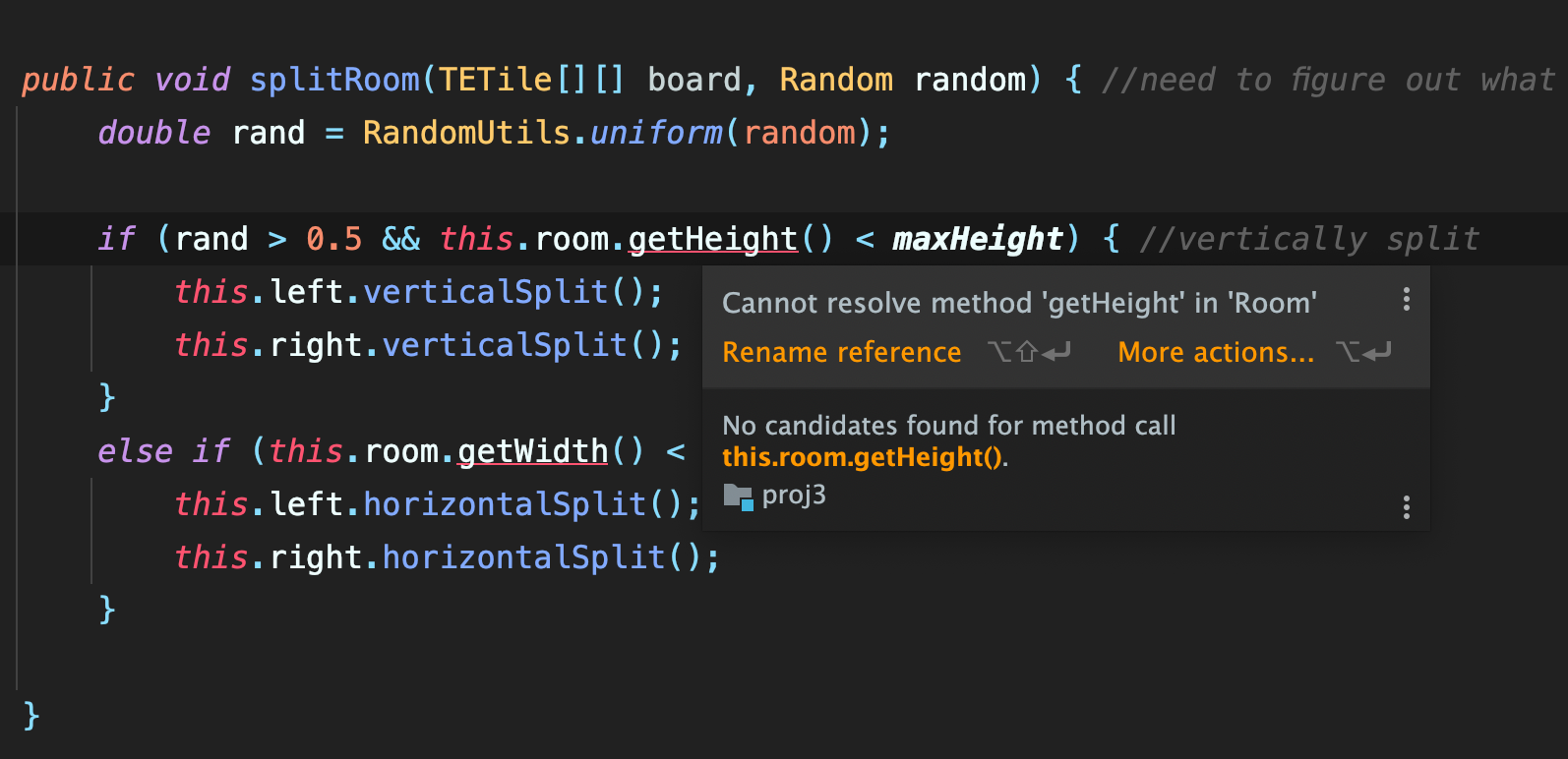The width and height of the screenshot is (1568, 759).
Task: Click horizontalSplit on the this.right line
Action: [523, 557]
